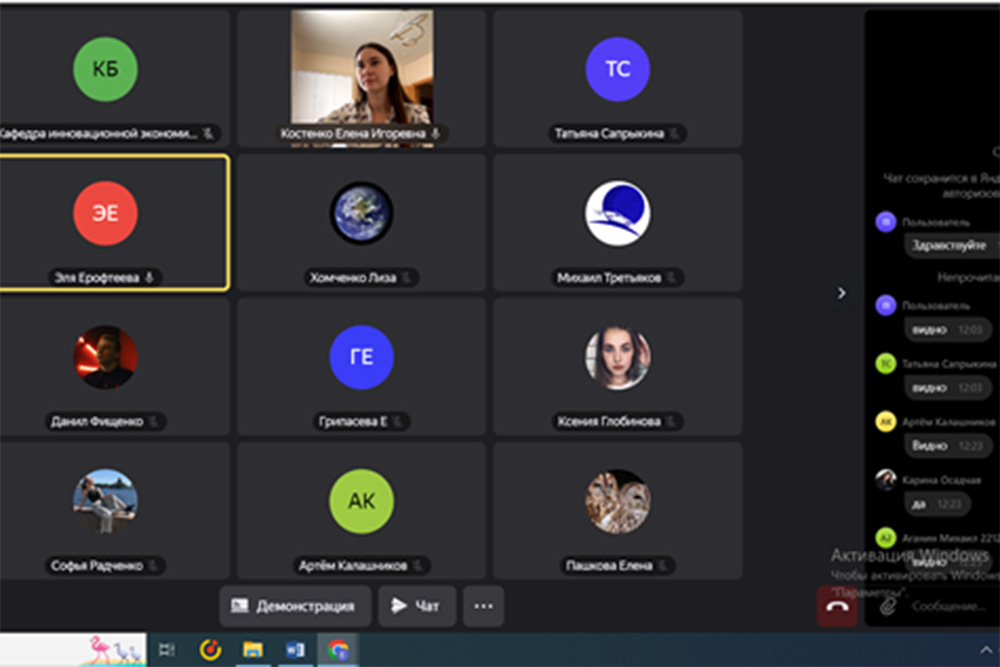
Task: Click the paperclip attach file icon
Action: [x=887, y=606]
